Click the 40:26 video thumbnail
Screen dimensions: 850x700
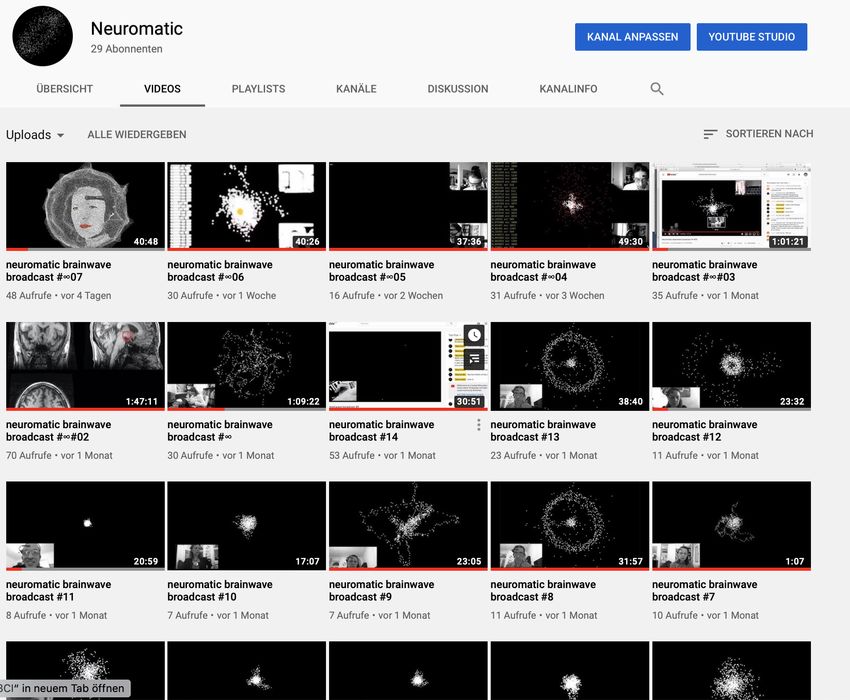247,206
